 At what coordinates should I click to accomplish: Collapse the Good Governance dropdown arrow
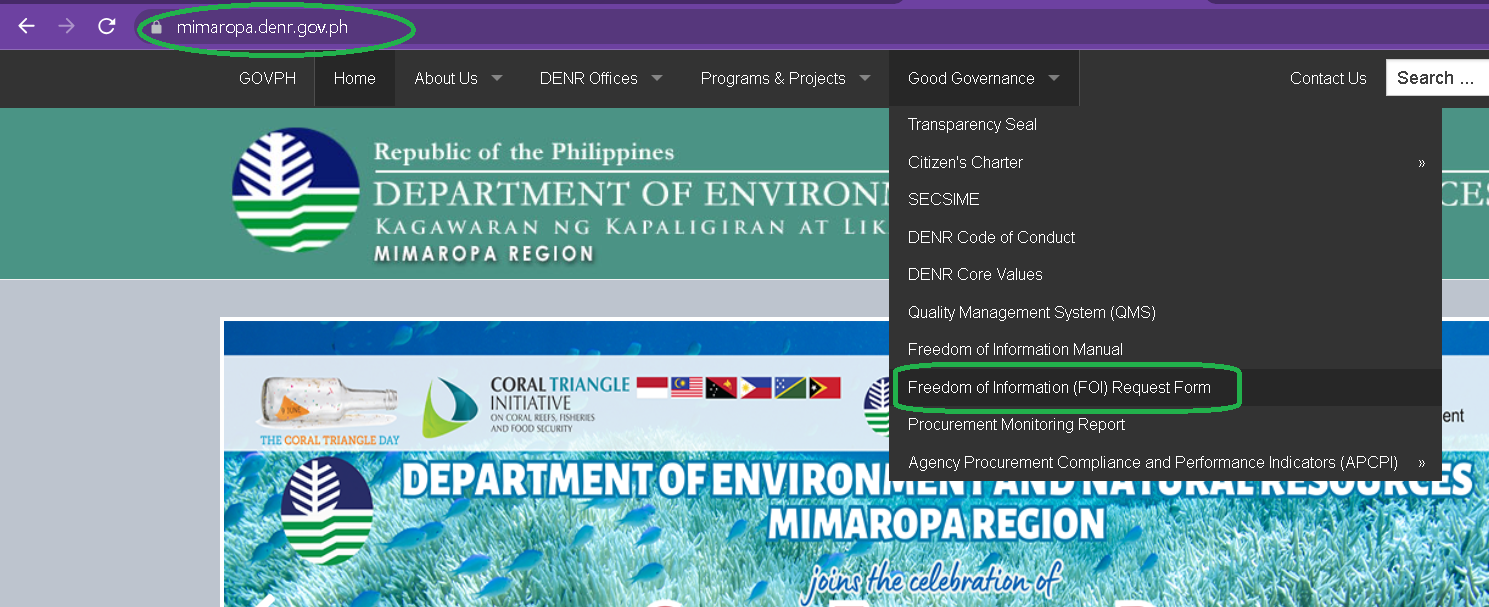[x=1054, y=77]
